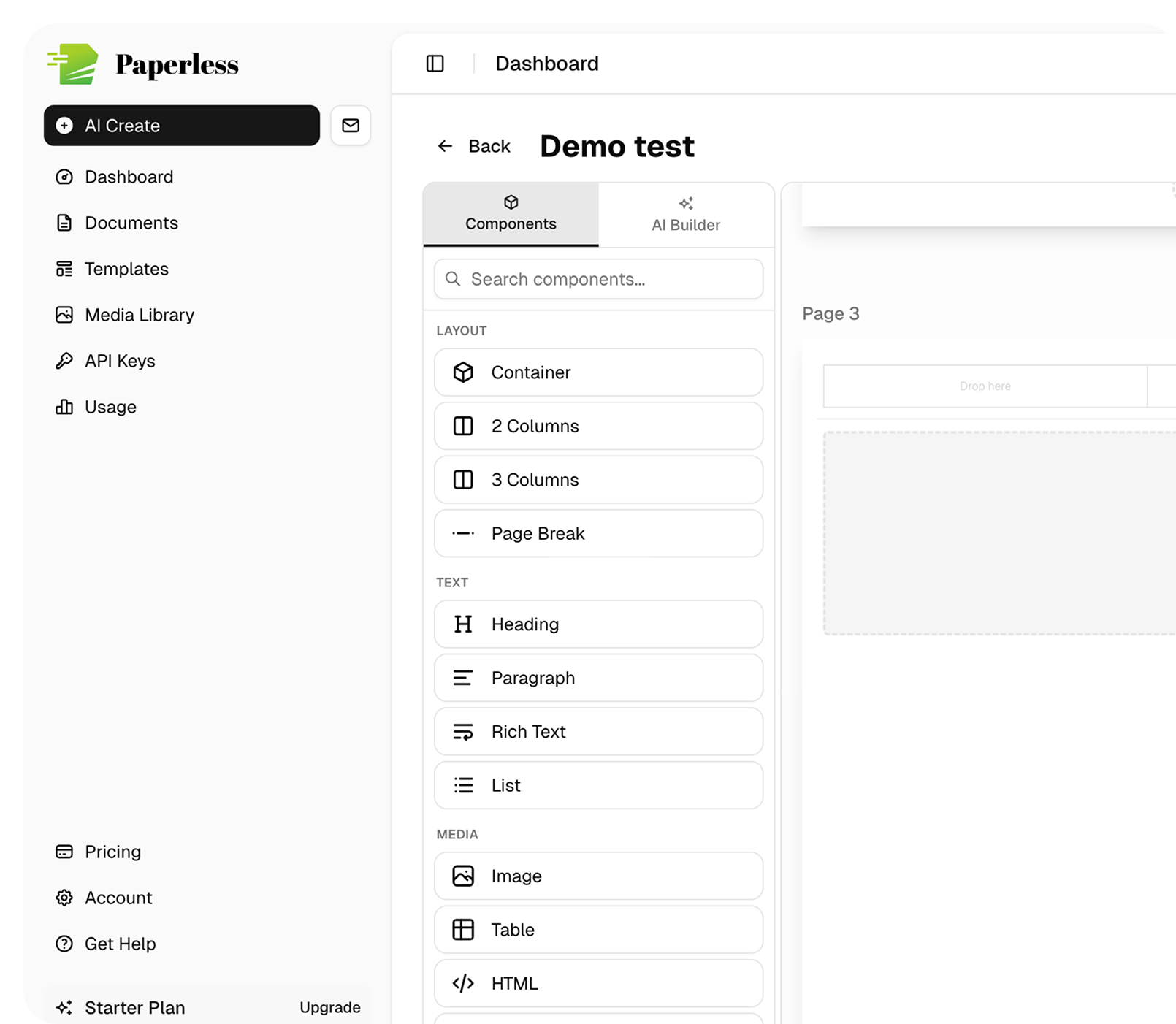Viewport: 1176px width, 1024px height.
Task: Click the Page Break component icon
Action: (x=462, y=533)
